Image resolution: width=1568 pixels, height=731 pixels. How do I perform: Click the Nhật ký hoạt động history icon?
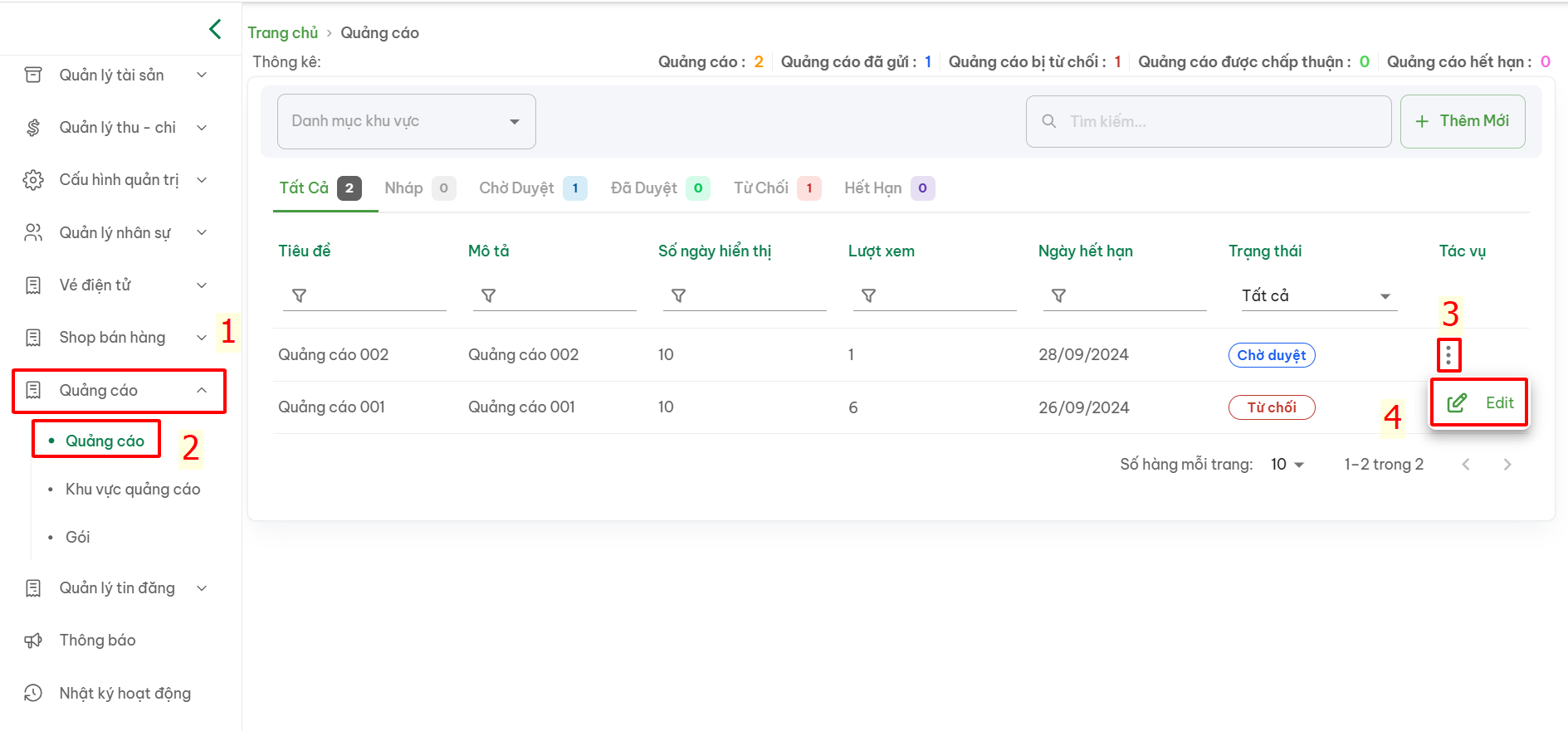coord(33,693)
